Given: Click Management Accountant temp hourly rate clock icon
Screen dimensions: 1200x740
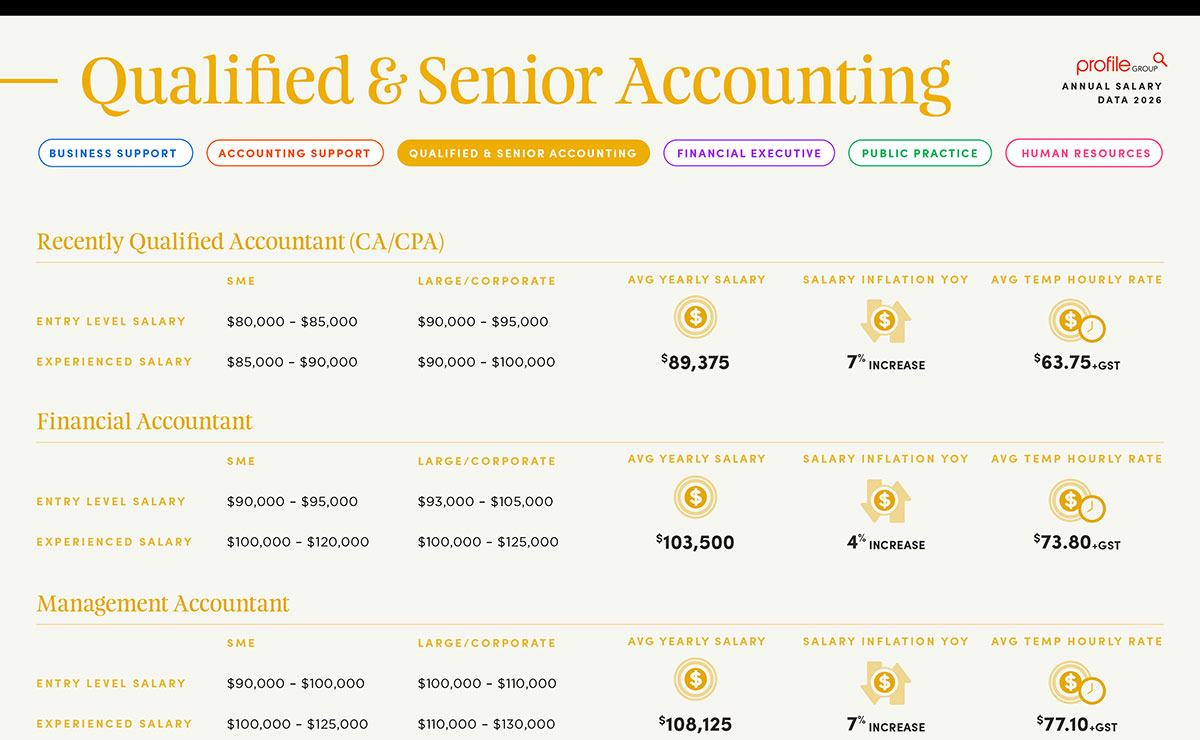Looking at the screenshot, I should [1076, 684].
